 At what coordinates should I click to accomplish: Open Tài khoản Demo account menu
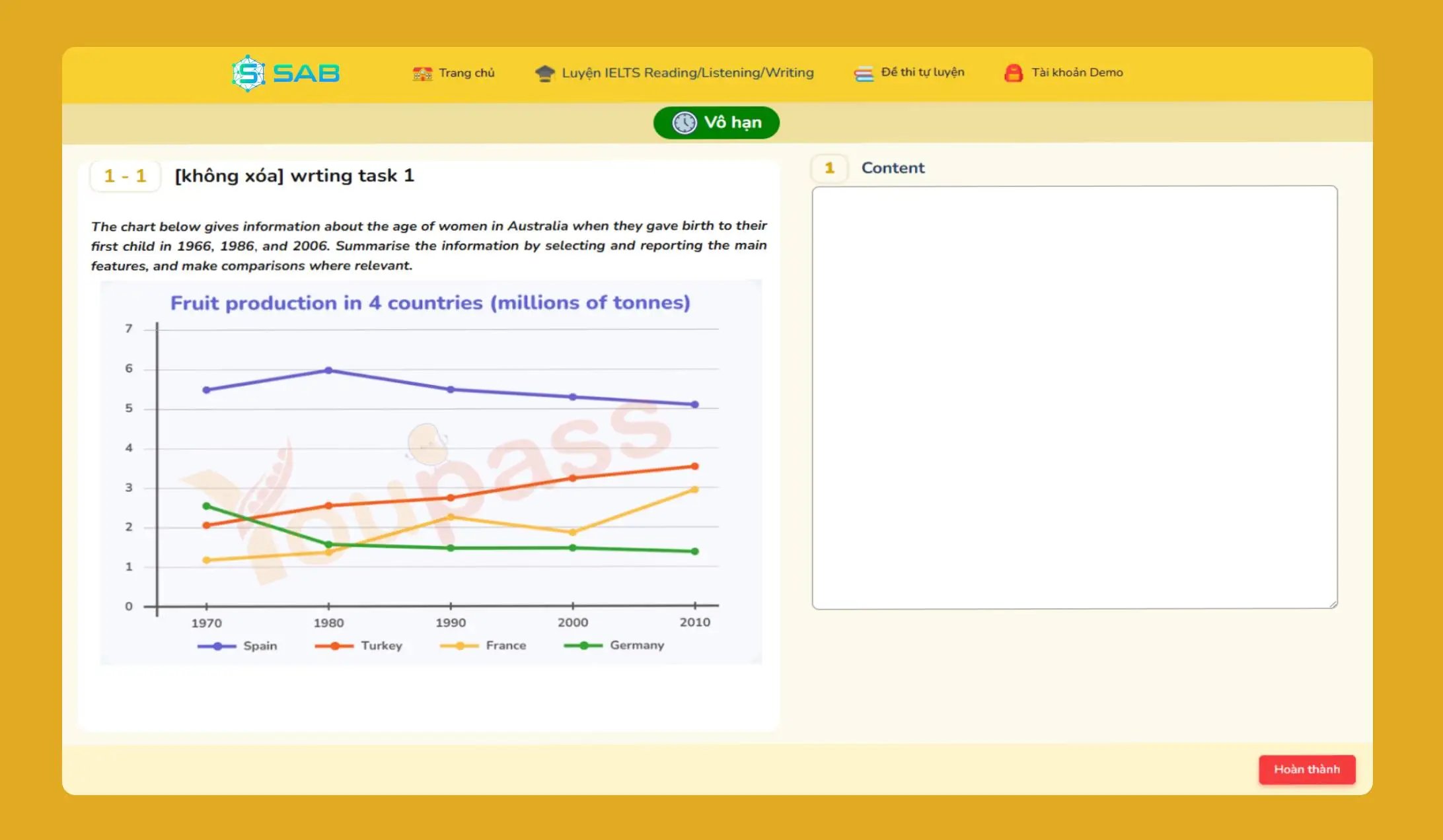1077,73
